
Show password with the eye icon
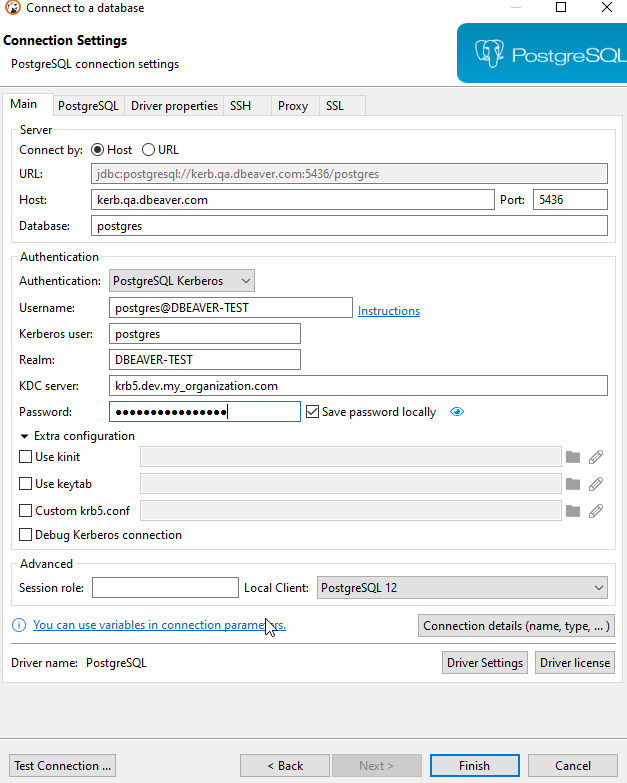point(457,411)
